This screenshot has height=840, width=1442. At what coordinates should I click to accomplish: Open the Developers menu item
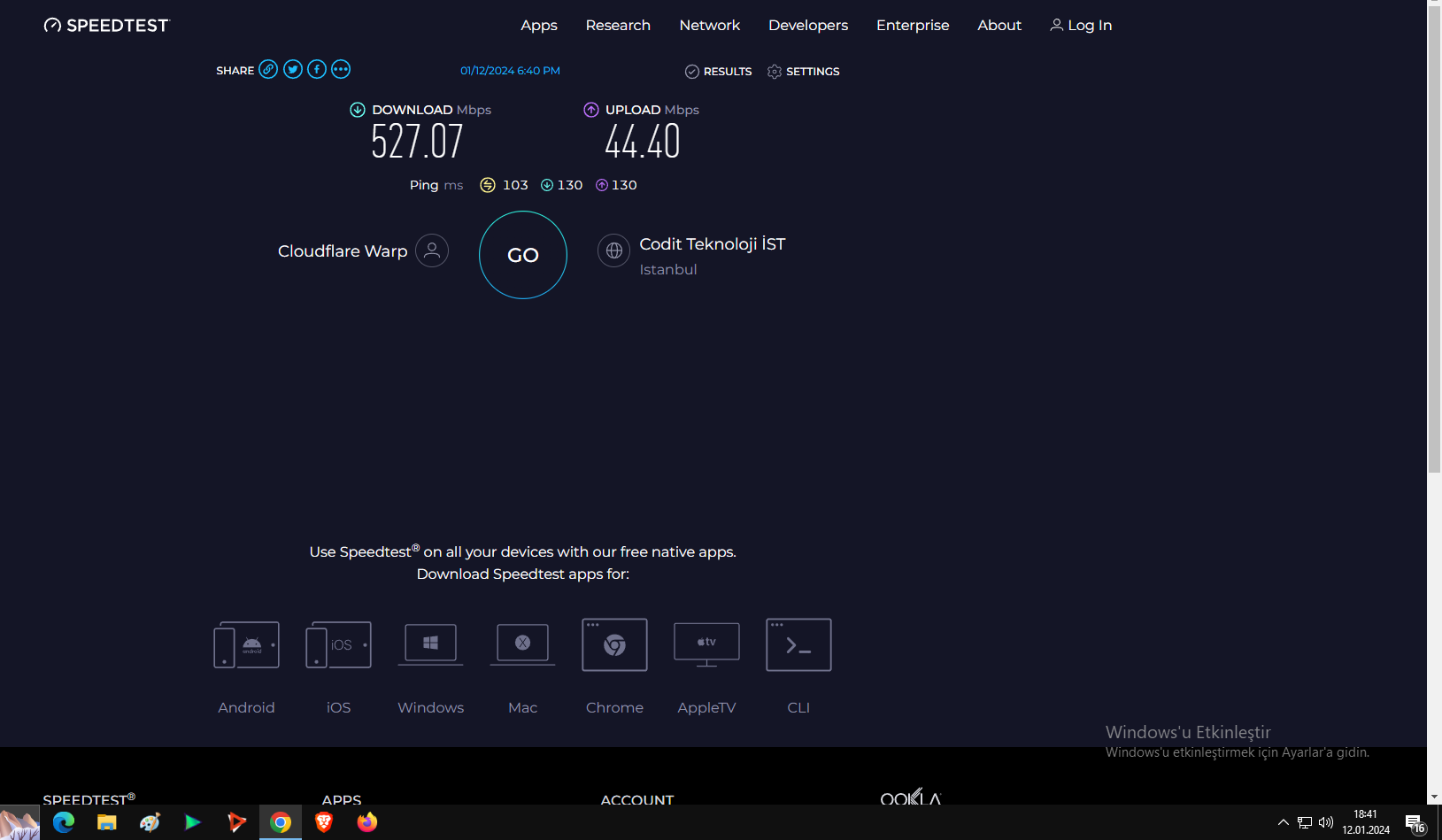point(808,26)
